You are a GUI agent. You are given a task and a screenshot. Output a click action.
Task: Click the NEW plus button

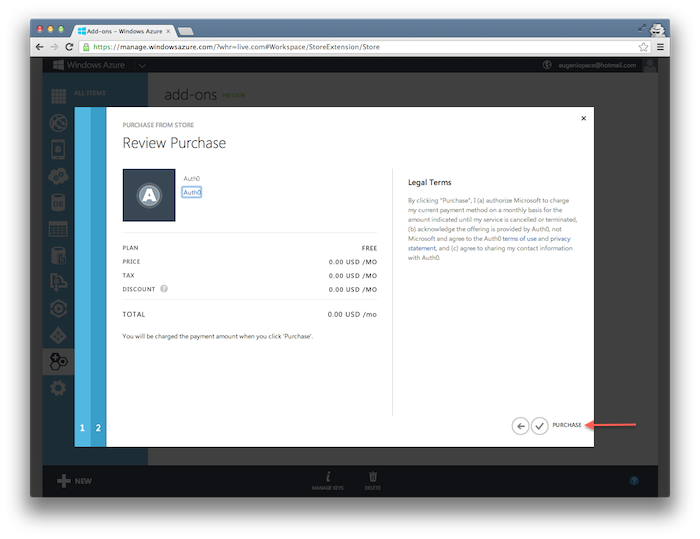(x=75, y=481)
